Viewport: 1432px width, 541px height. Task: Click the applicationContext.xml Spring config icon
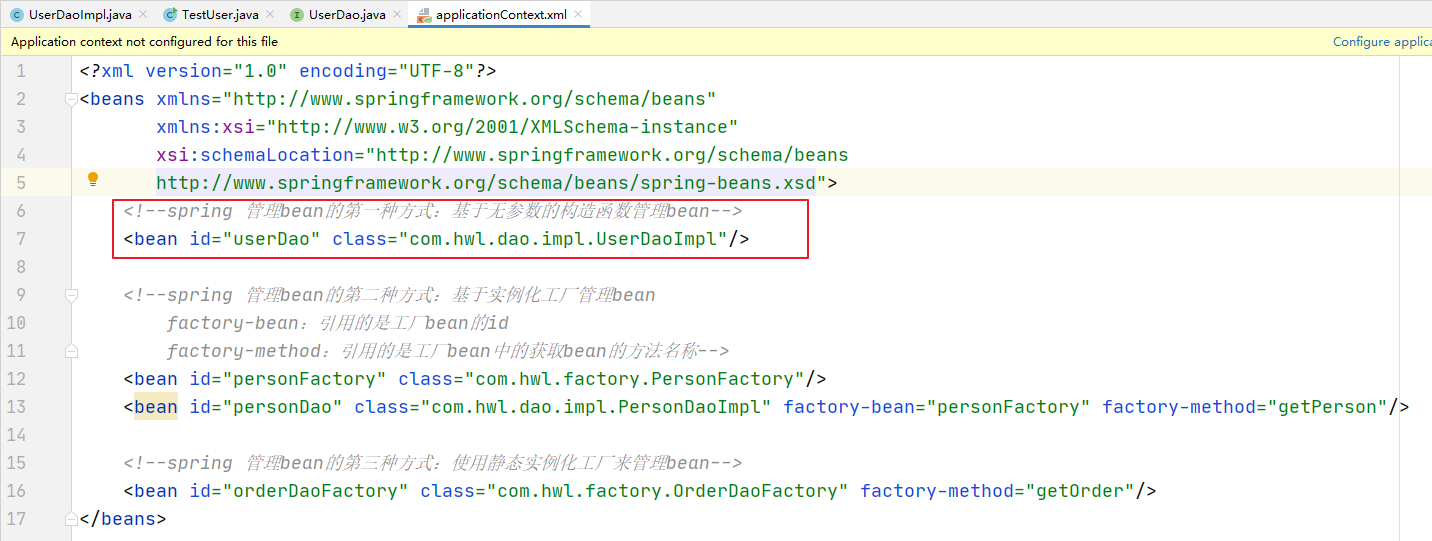coord(424,15)
